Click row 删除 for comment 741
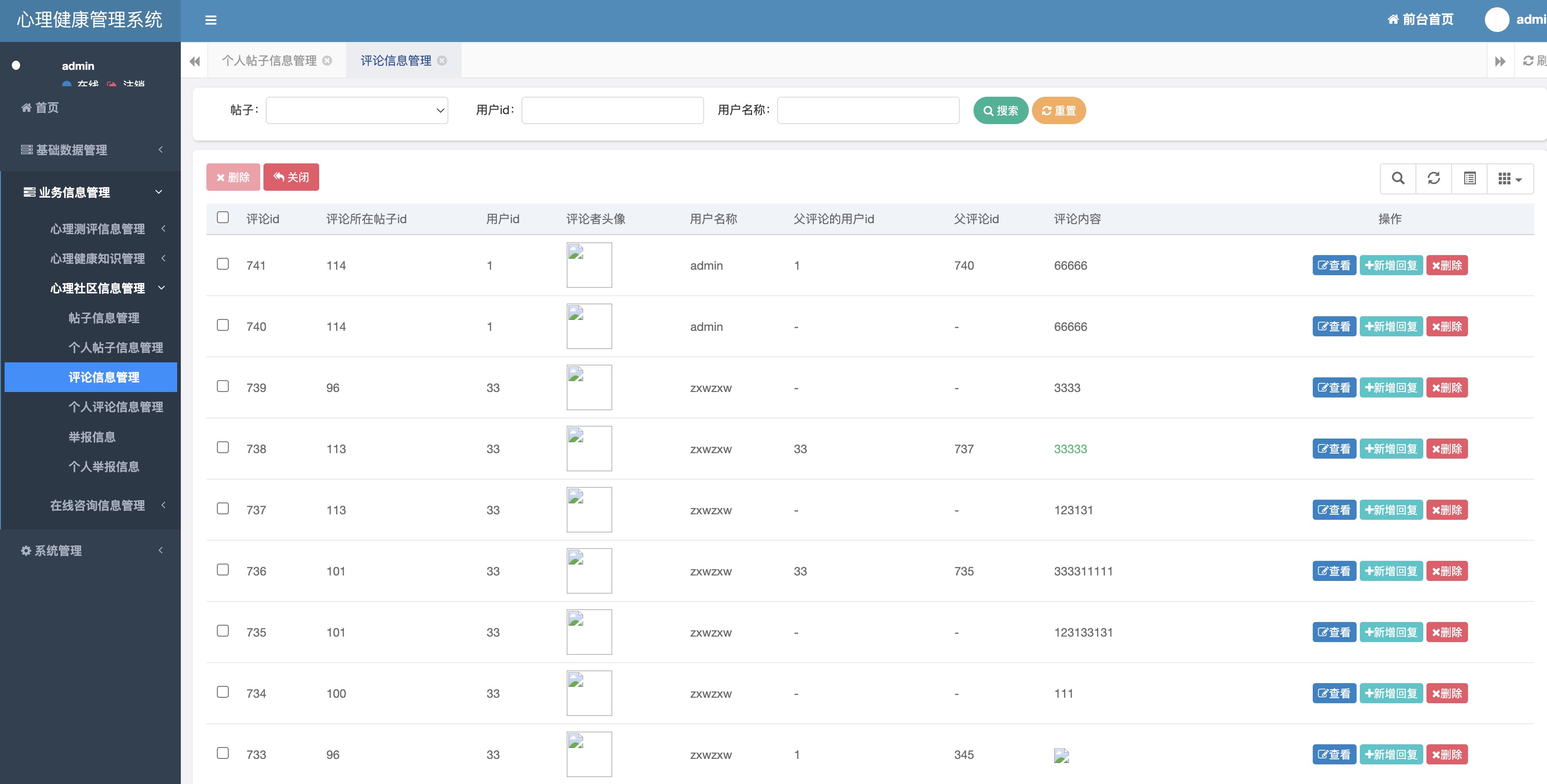Image resolution: width=1547 pixels, height=784 pixels. point(1447,265)
